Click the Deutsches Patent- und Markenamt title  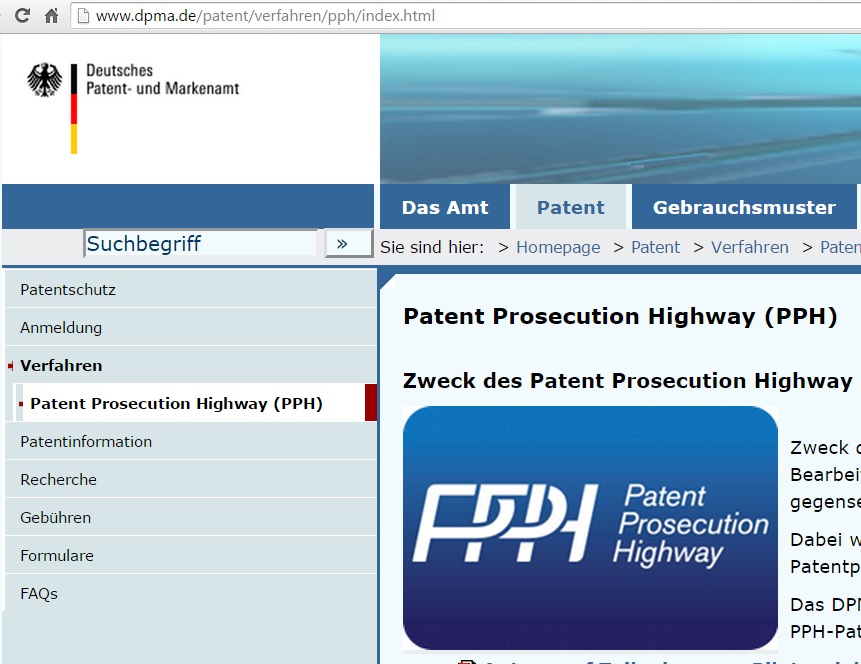pyautogui.click(x=163, y=80)
